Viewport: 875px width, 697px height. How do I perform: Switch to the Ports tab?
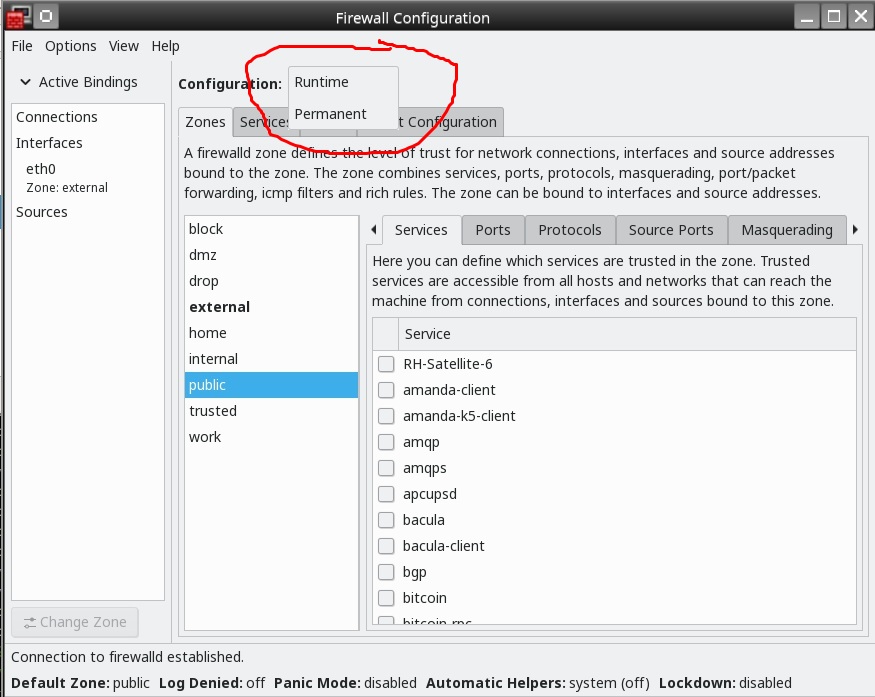[492, 230]
